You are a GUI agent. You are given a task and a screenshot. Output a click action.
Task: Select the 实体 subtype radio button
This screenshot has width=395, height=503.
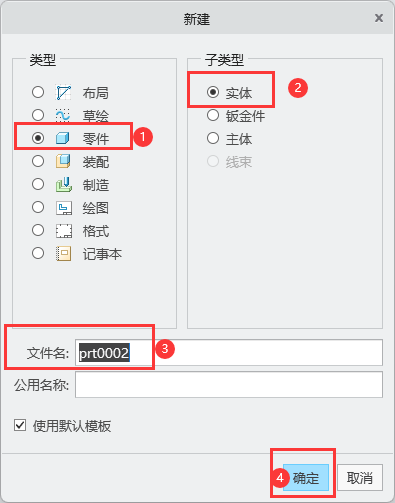pyautogui.click(x=213, y=92)
